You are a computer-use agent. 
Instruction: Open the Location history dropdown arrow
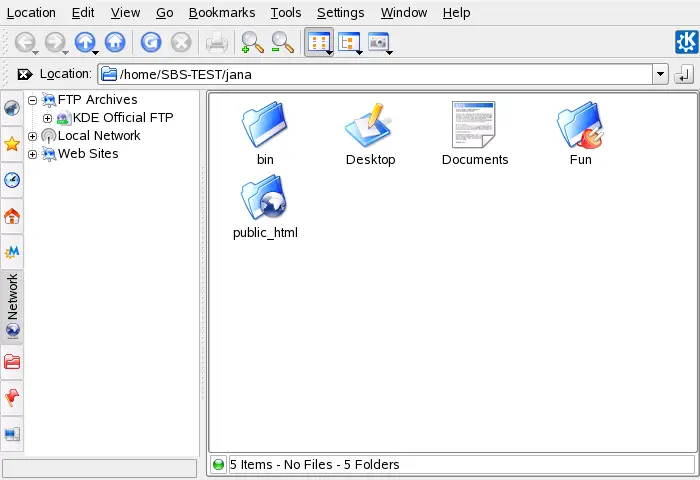point(659,75)
